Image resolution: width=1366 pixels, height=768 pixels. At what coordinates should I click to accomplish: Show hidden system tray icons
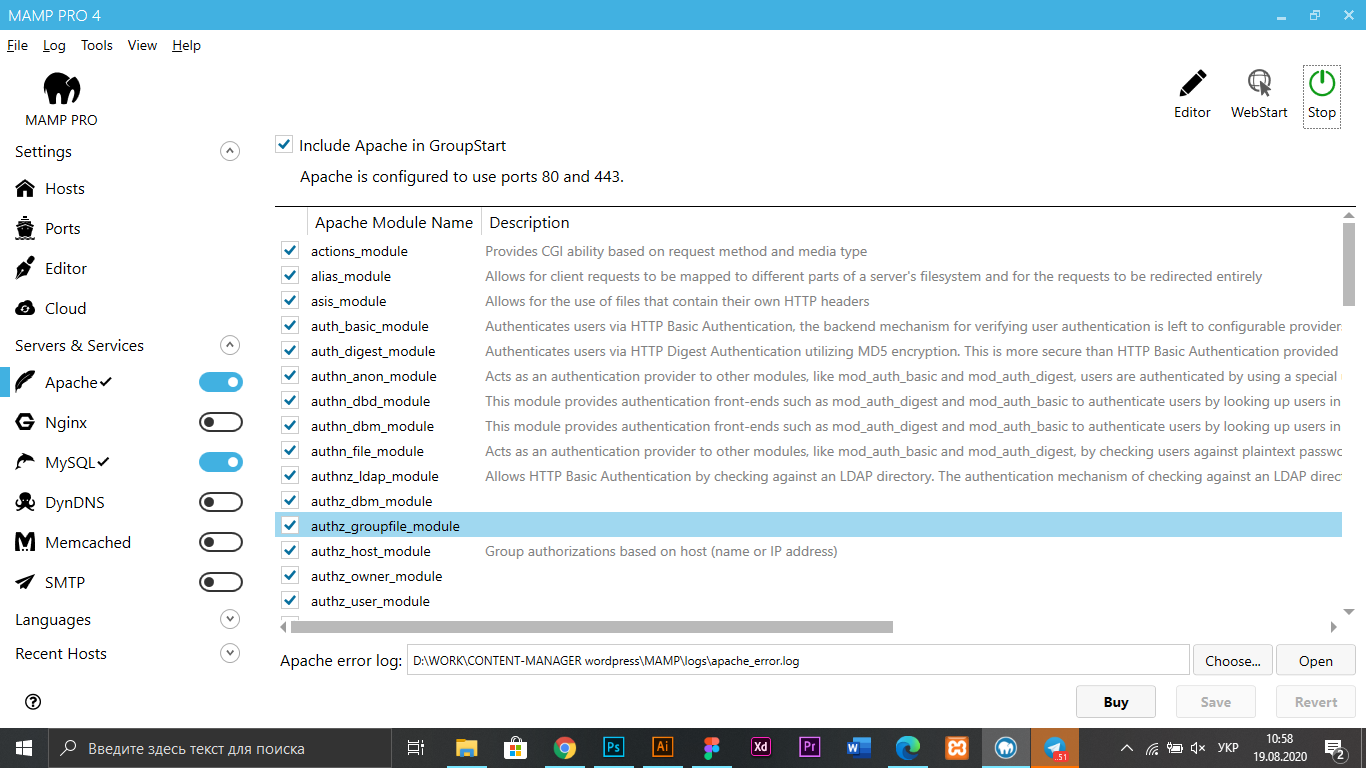point(1127,748)
